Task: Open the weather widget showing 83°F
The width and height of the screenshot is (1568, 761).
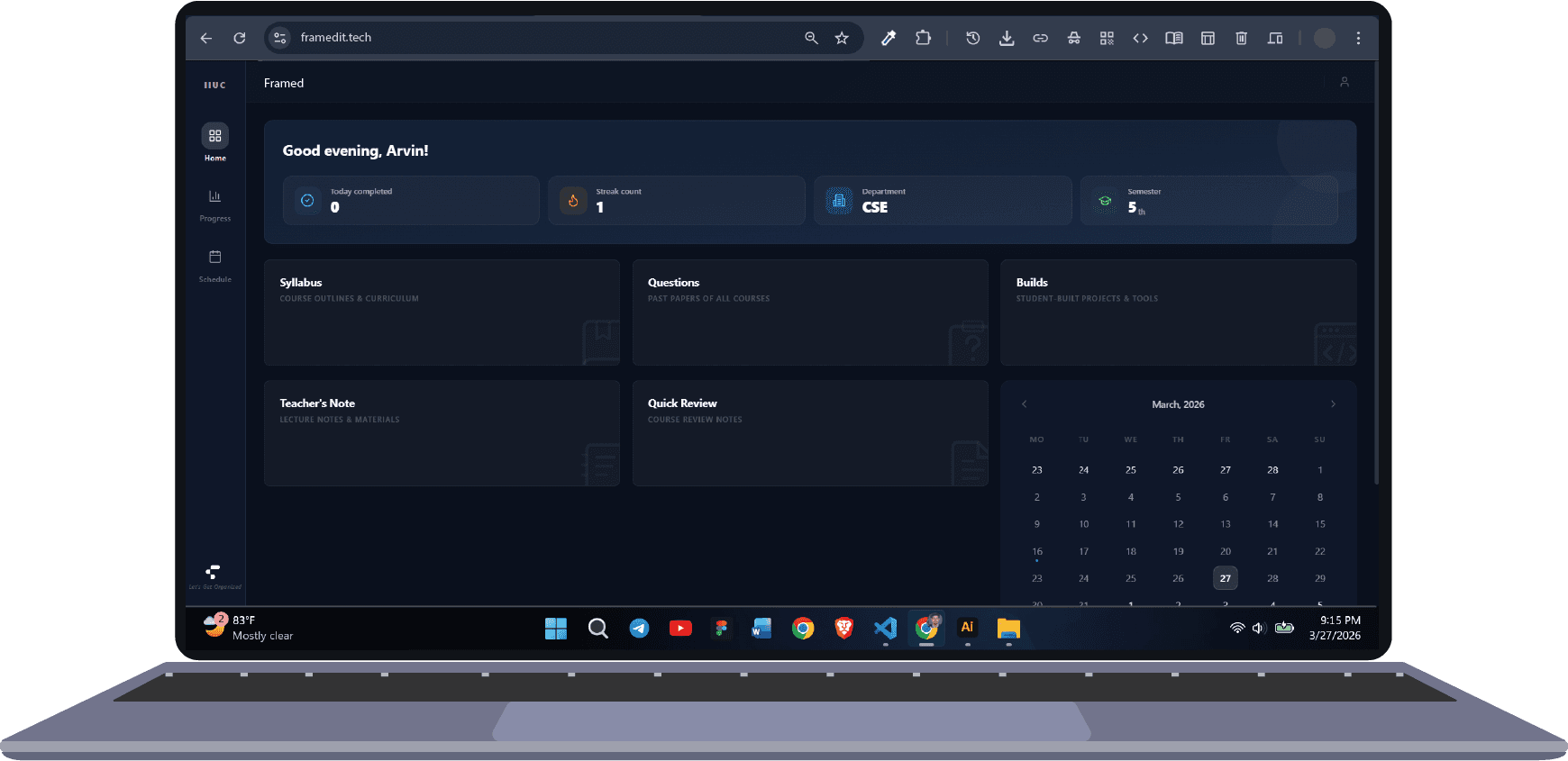Action: (x=249, y=628)
